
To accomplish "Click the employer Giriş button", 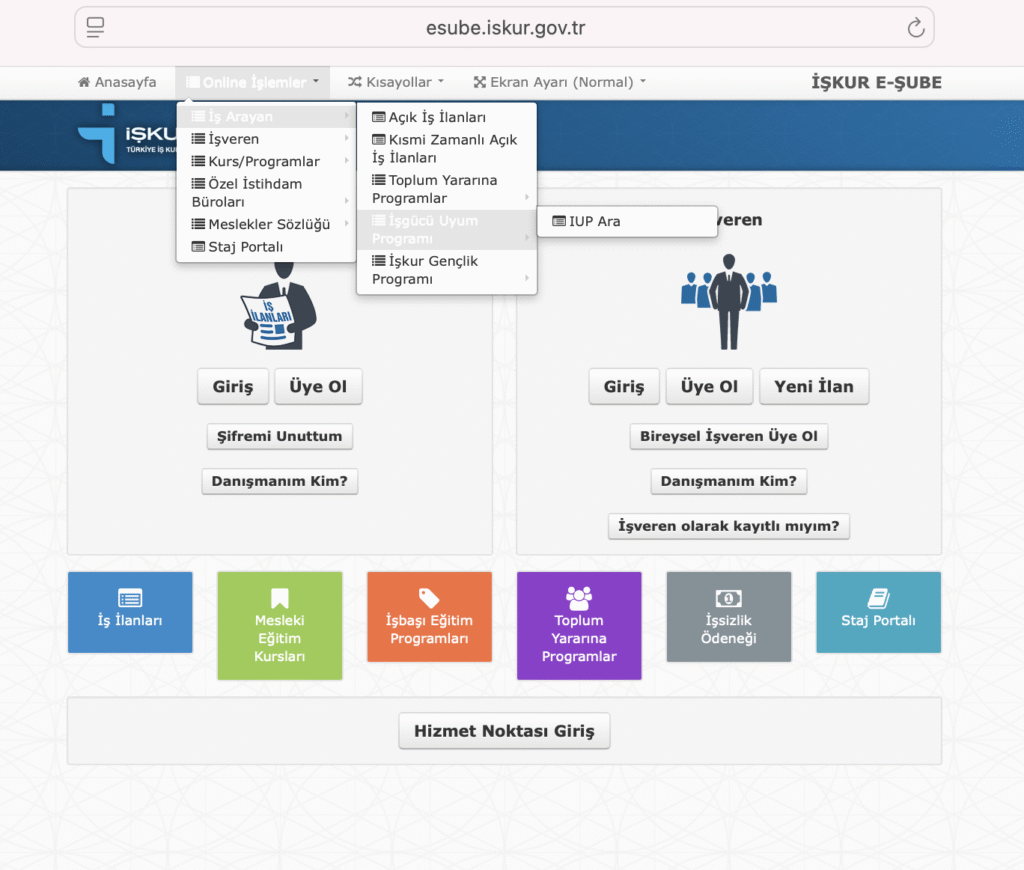I will pyautogui.click(x=624, y=387).
